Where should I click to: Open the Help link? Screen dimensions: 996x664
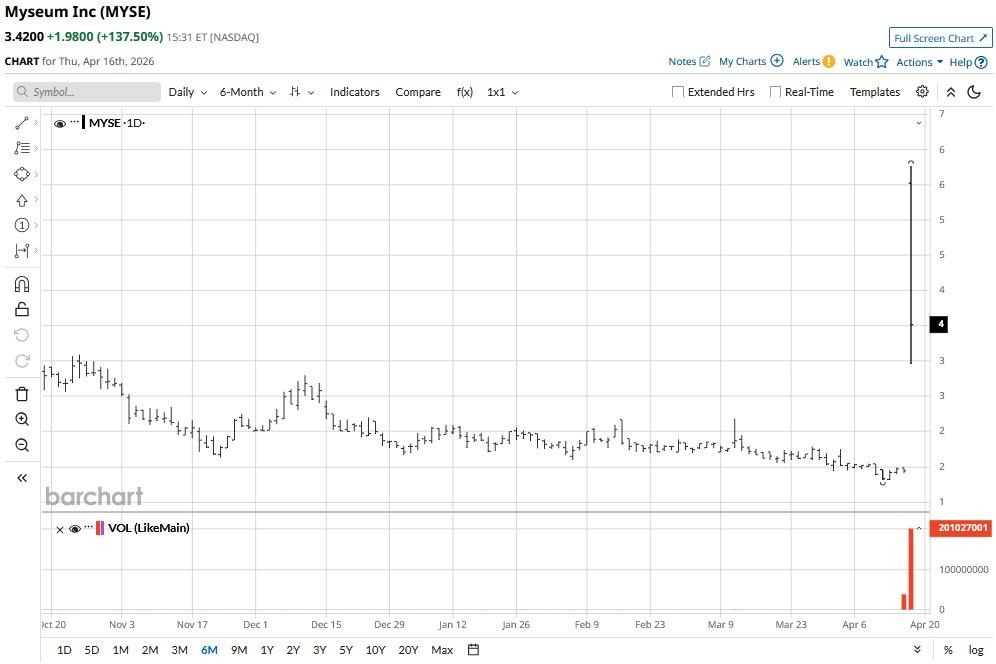968,62
